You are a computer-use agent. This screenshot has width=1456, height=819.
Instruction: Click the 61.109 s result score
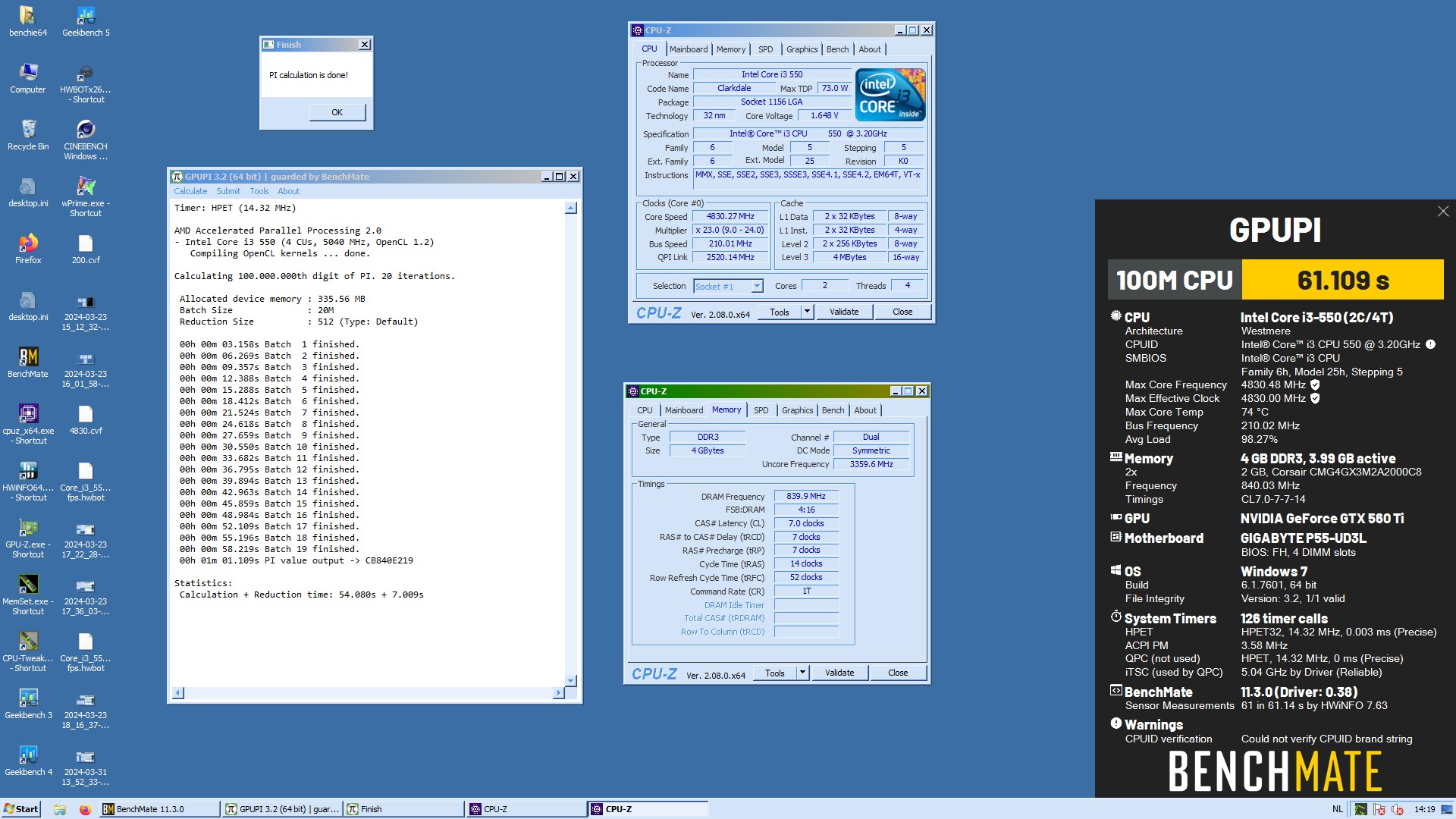(1343, 280)
